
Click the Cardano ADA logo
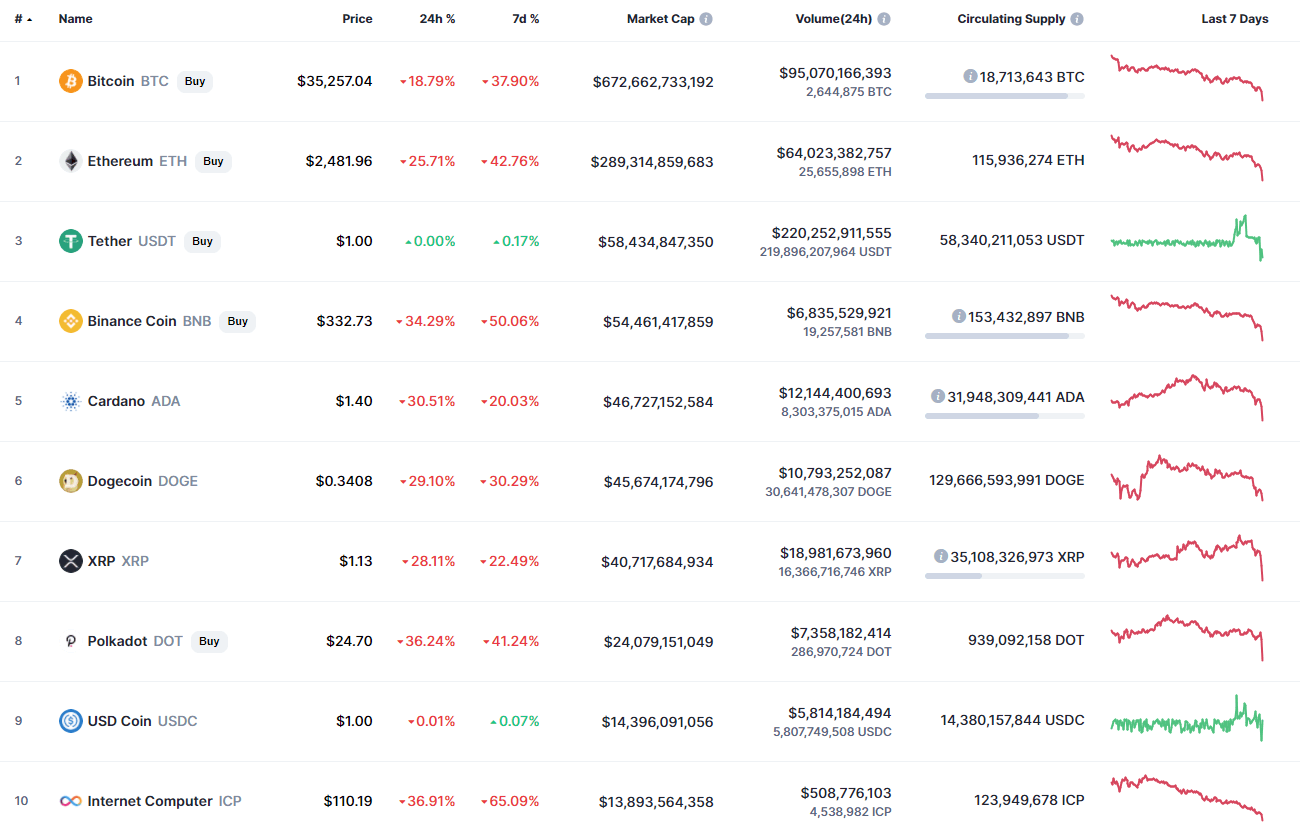pyautogui.click(x=69, y=401)
